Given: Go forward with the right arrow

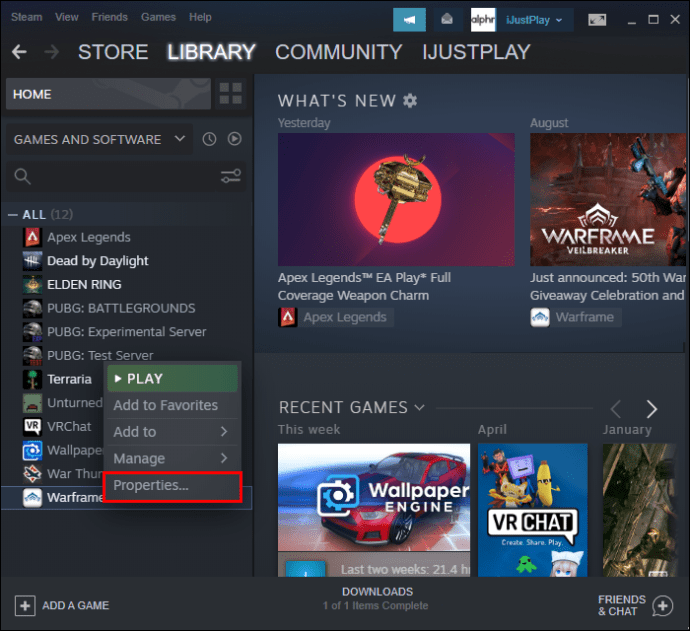Looking at the screenshot, I should point(51,52).
